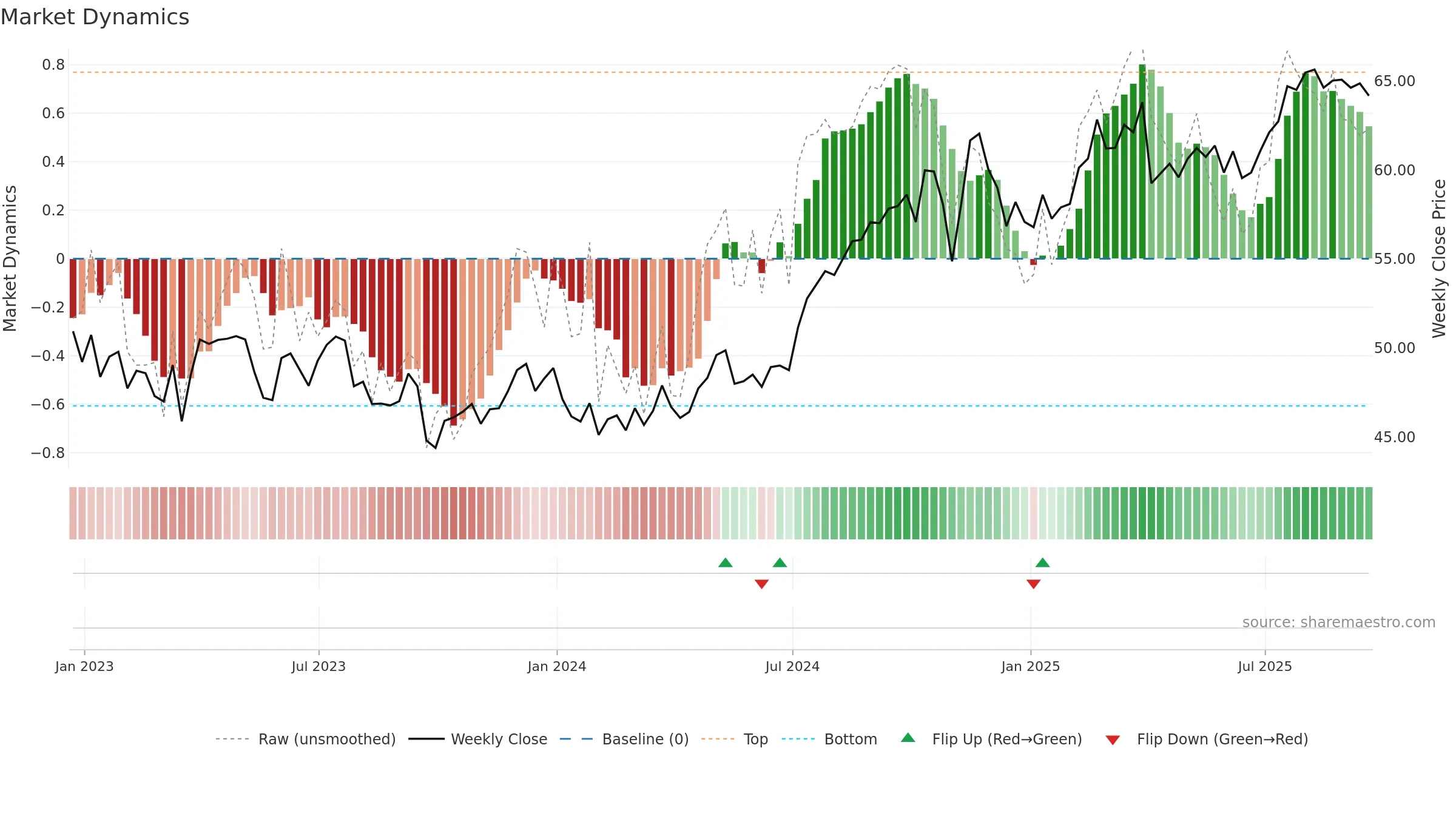The height and width of the screenshot is (819, 1456).
Task: Click the last light green bar on the right
Action: point(1369,192)
